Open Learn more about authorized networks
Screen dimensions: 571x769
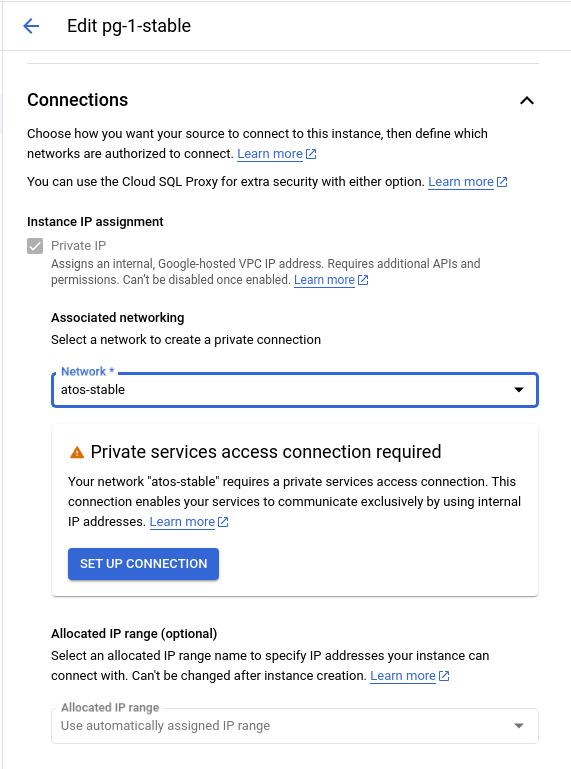[x=270, y=154]
